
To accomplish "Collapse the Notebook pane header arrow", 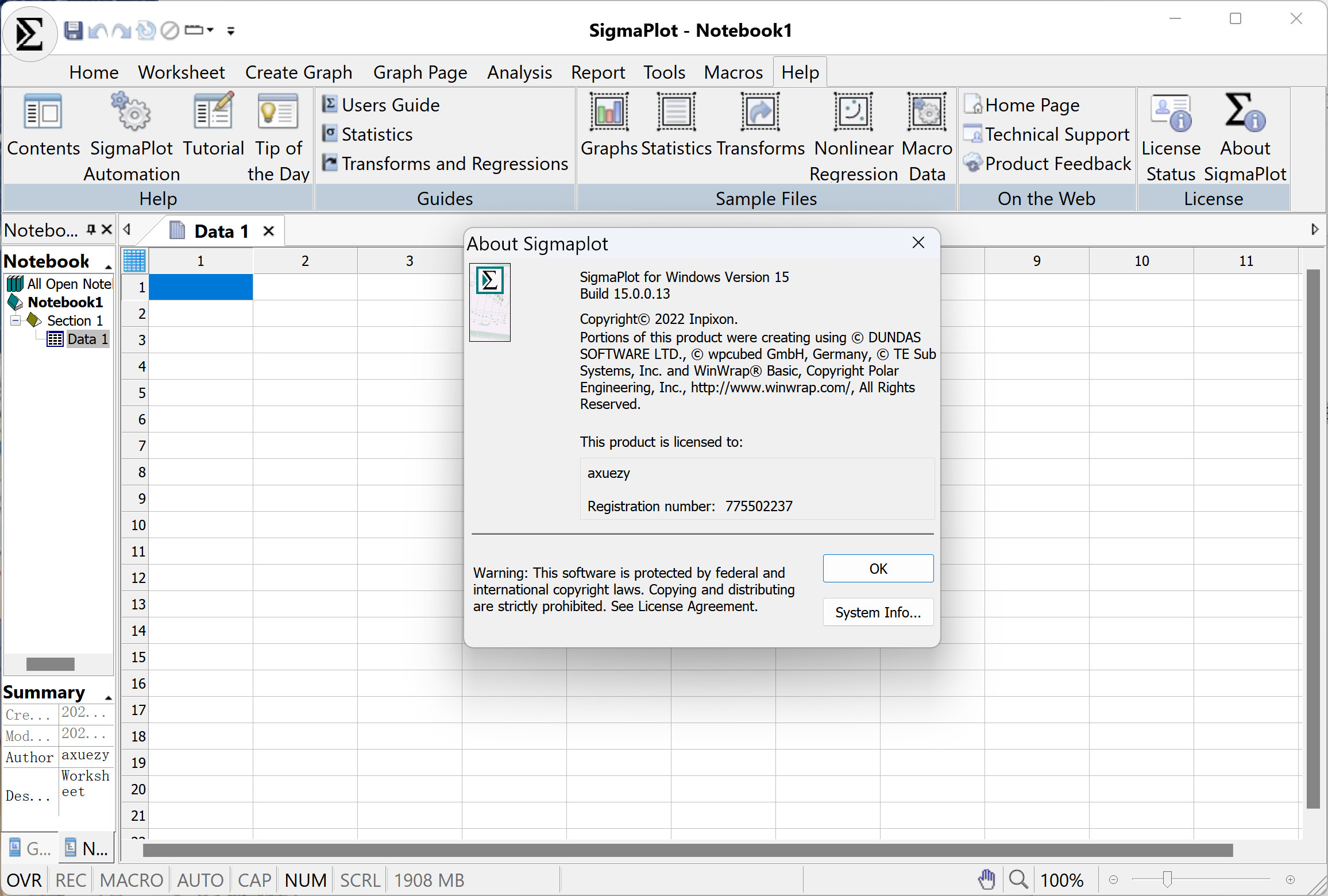I will (x=108, y=266).
